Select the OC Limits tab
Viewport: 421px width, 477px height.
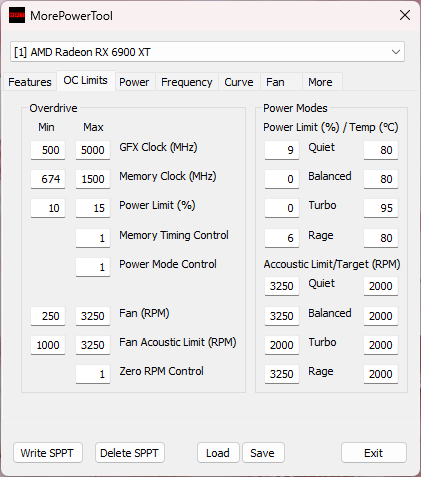point(86,80)
